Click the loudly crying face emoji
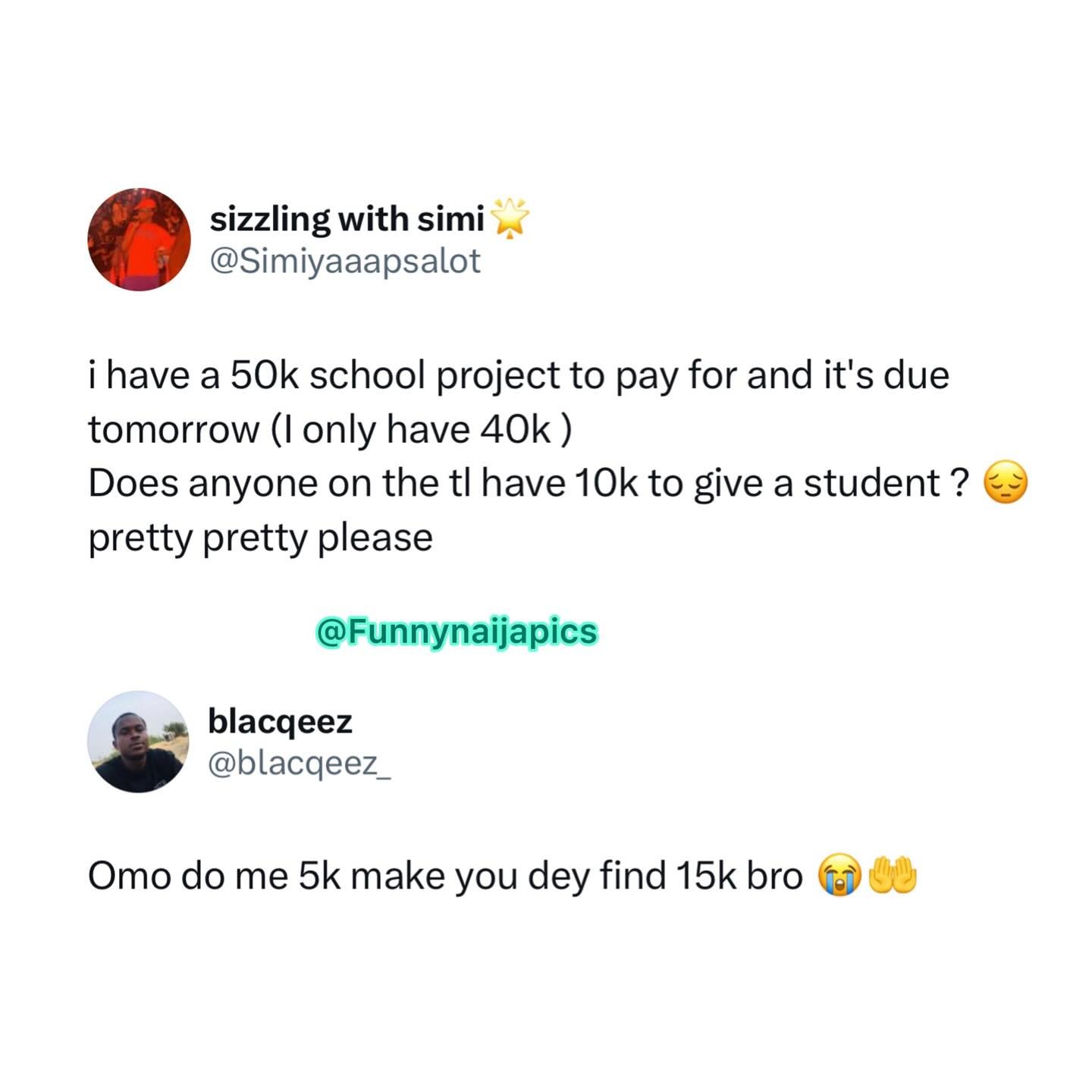 point(839,877)
